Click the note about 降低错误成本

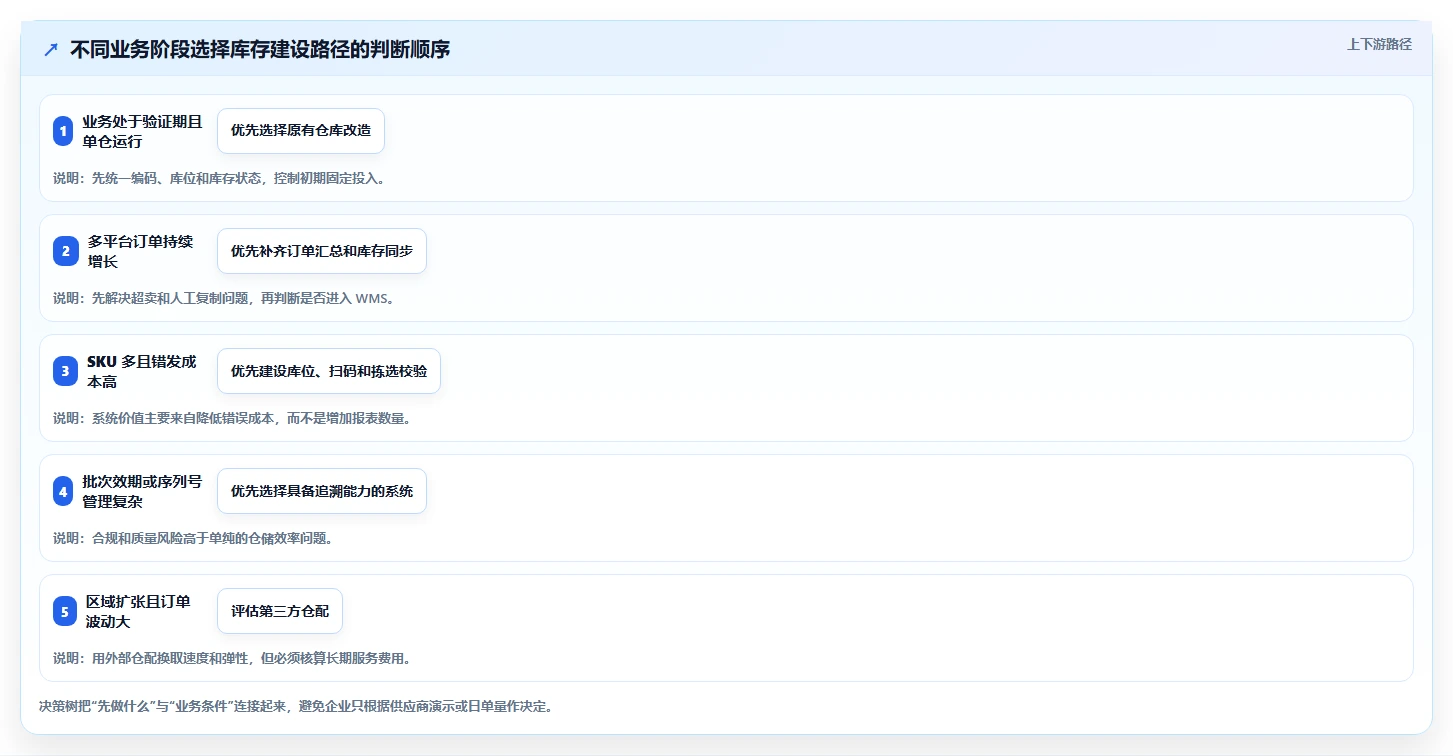[232, 418]
